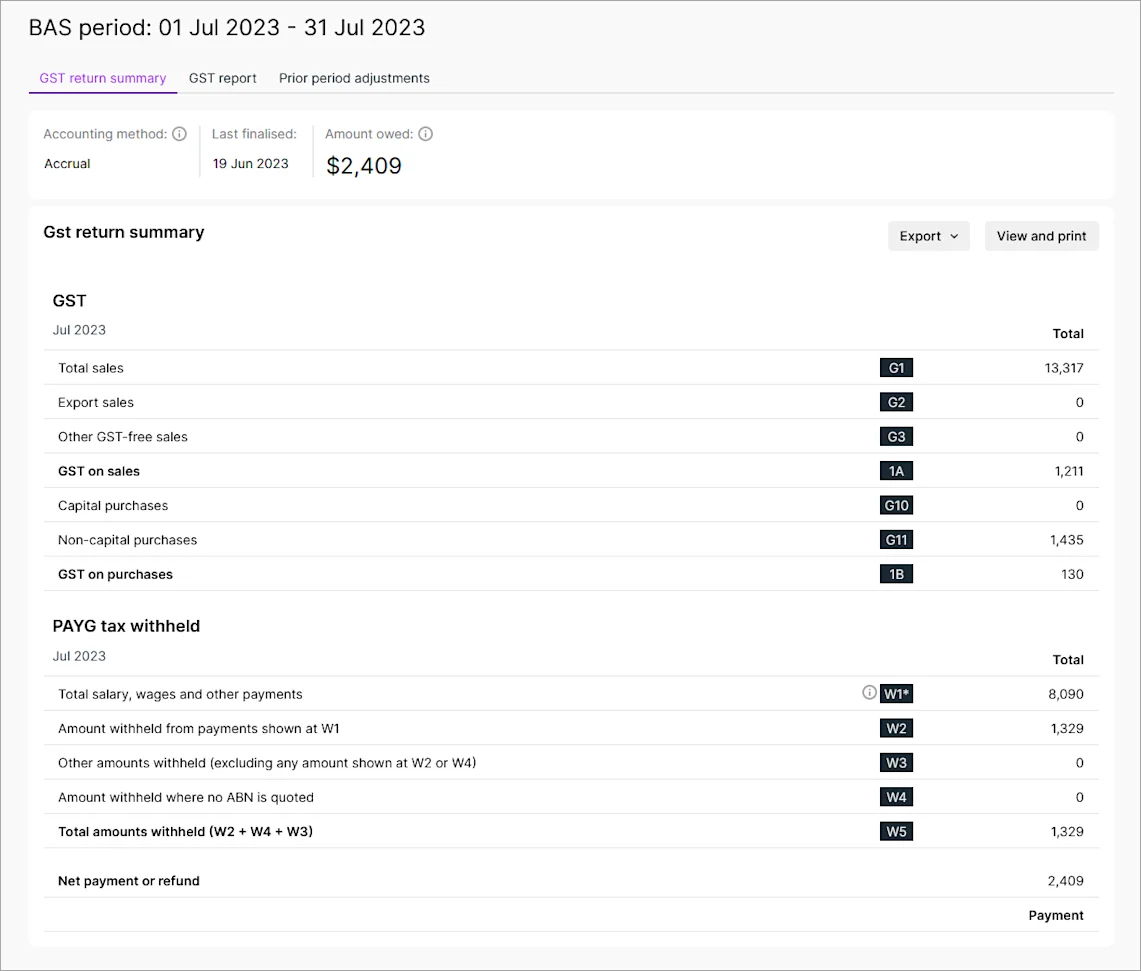
Task: Click the 8,090 salary total value
Action: coord(1066,694)
